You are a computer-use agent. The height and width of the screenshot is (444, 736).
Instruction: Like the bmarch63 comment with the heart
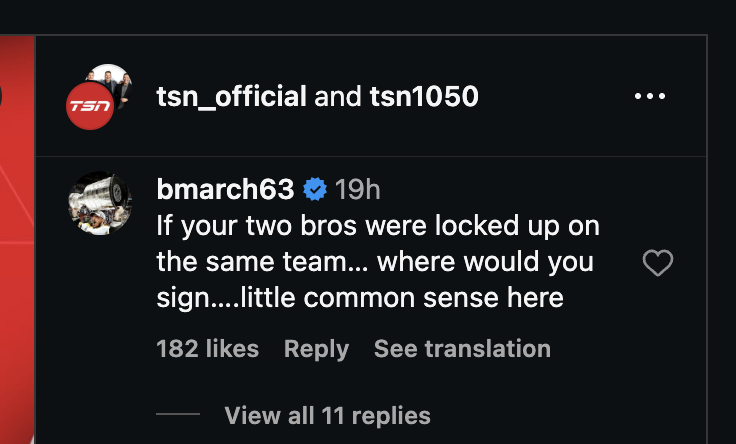coord(657,264)
